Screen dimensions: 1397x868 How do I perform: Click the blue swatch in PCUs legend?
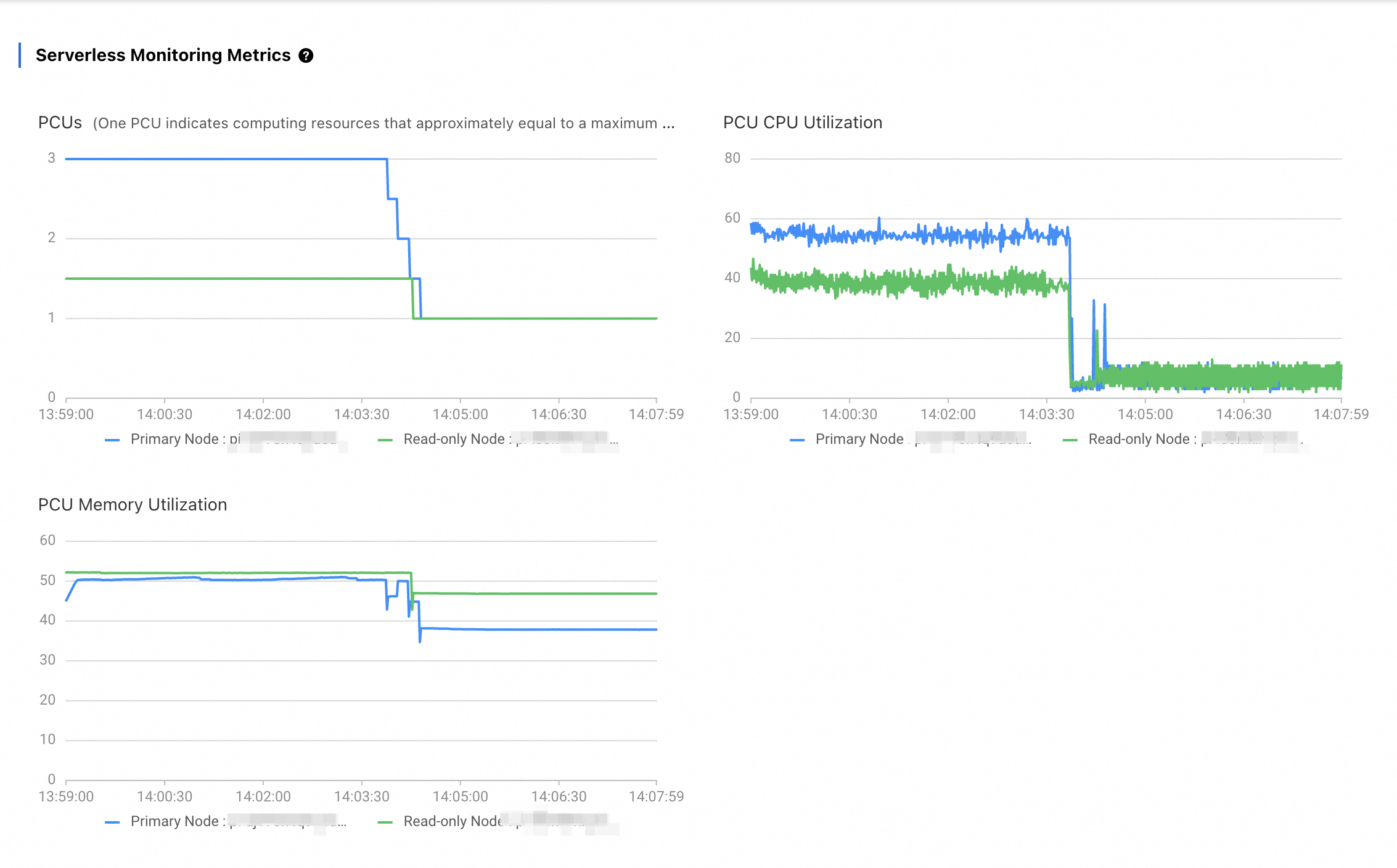click(112, 440)
